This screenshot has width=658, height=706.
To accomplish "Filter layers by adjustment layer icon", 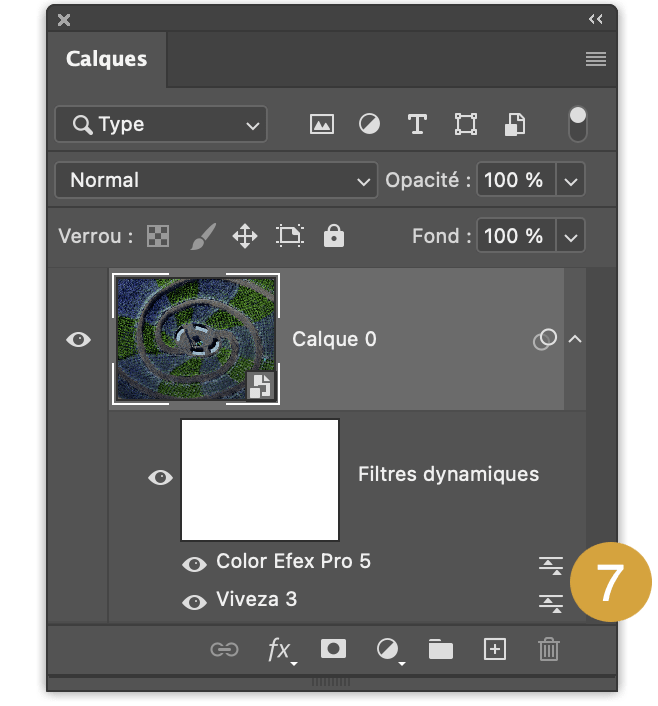I will [x=369, y=124].
